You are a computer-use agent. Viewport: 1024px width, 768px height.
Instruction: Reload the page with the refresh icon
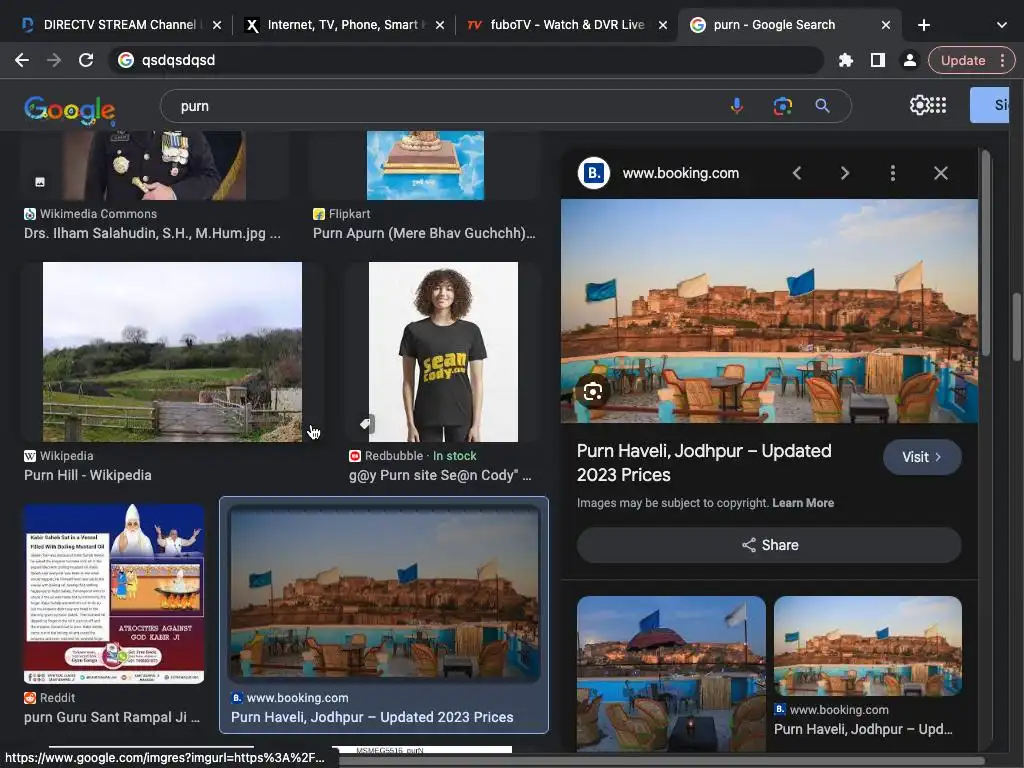click(x=86, y=60)
